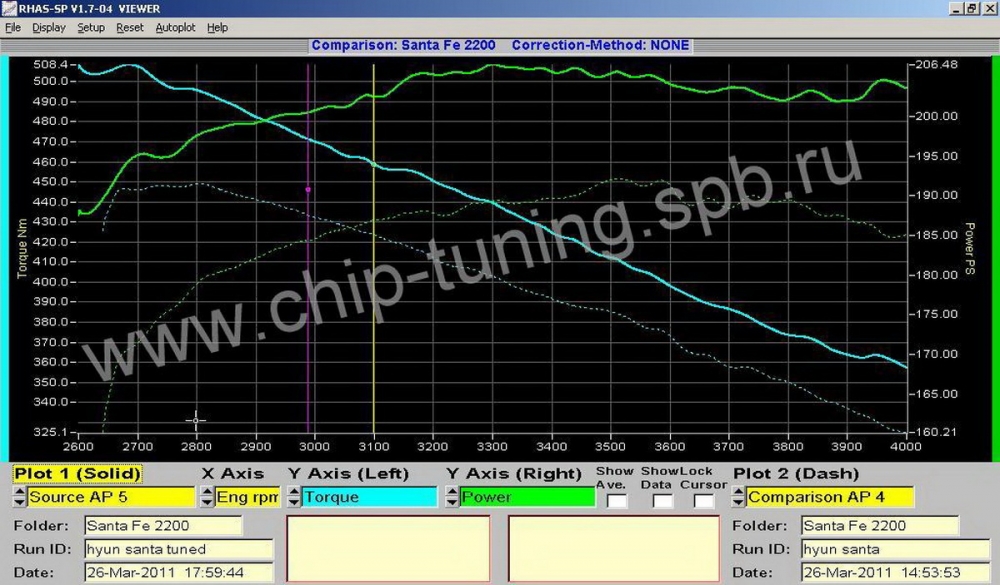Open the Autoplot menu
The height and width of the screenshot is (585, 1000).
(176, 28)
